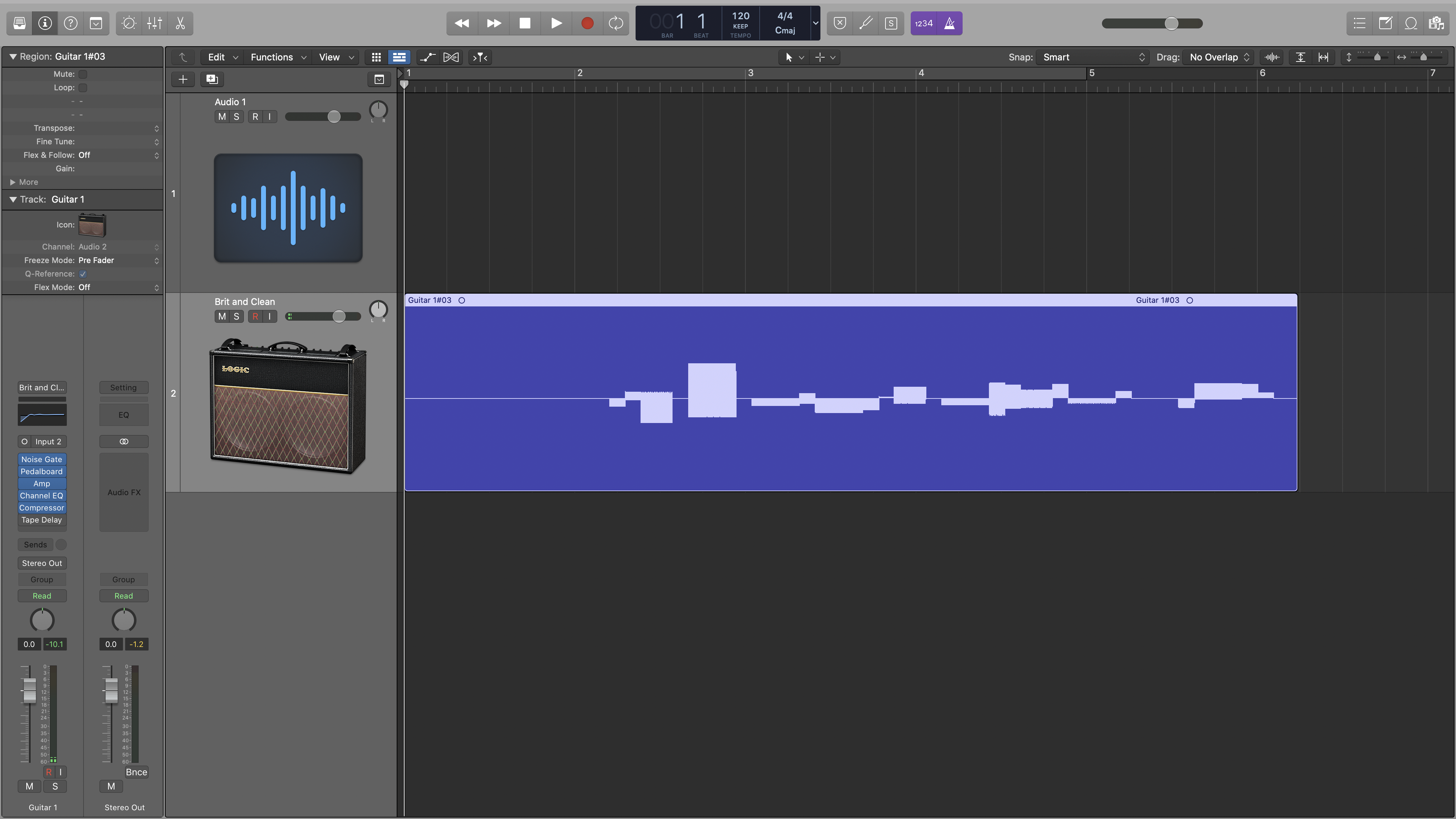The image size is (1456, 819).
Task: Expand the More disclosure triangle
Action: click(12, 182)
